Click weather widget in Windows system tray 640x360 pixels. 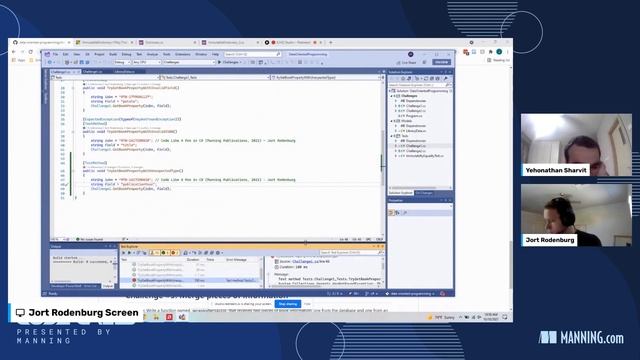point(441,317)
